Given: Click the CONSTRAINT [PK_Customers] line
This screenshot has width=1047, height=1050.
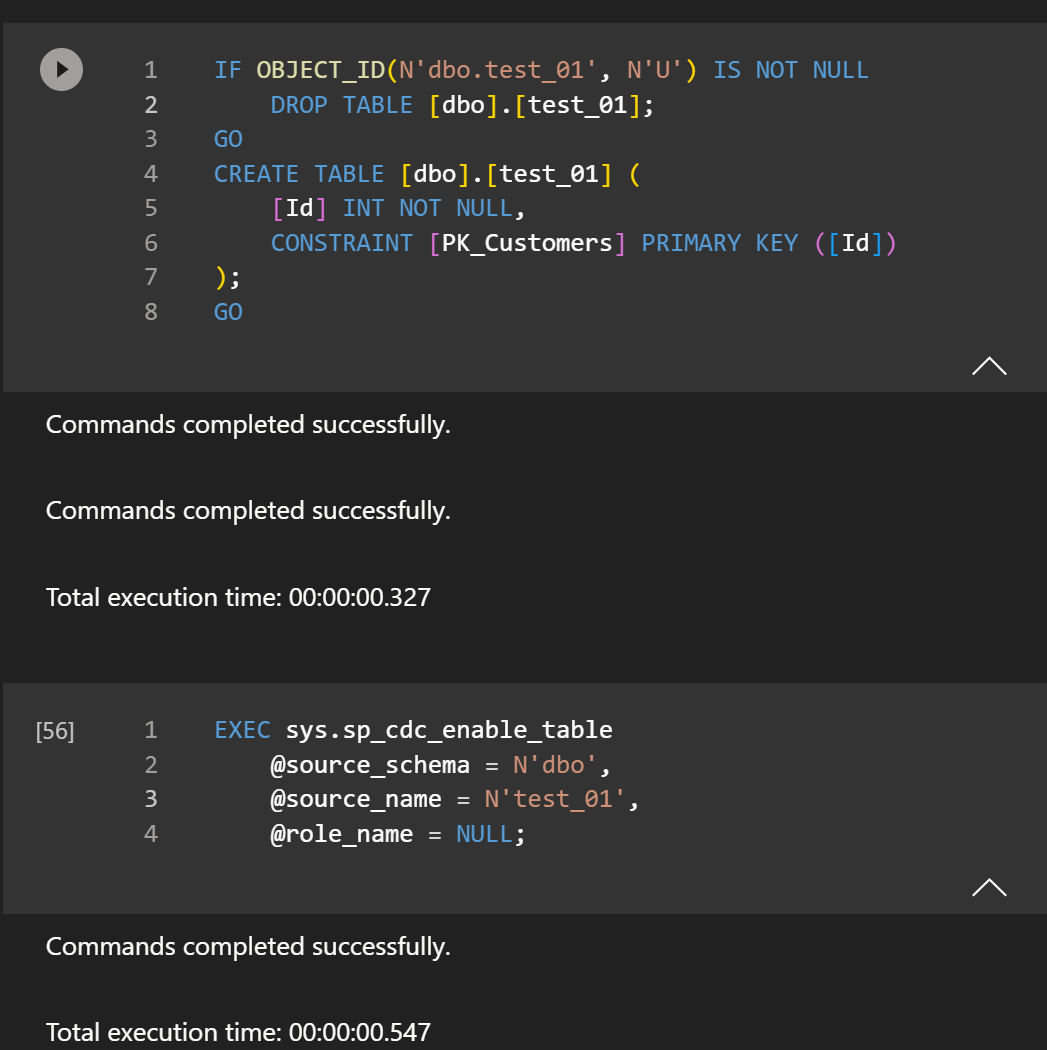Looking at the screenshot, I should 583,243.
